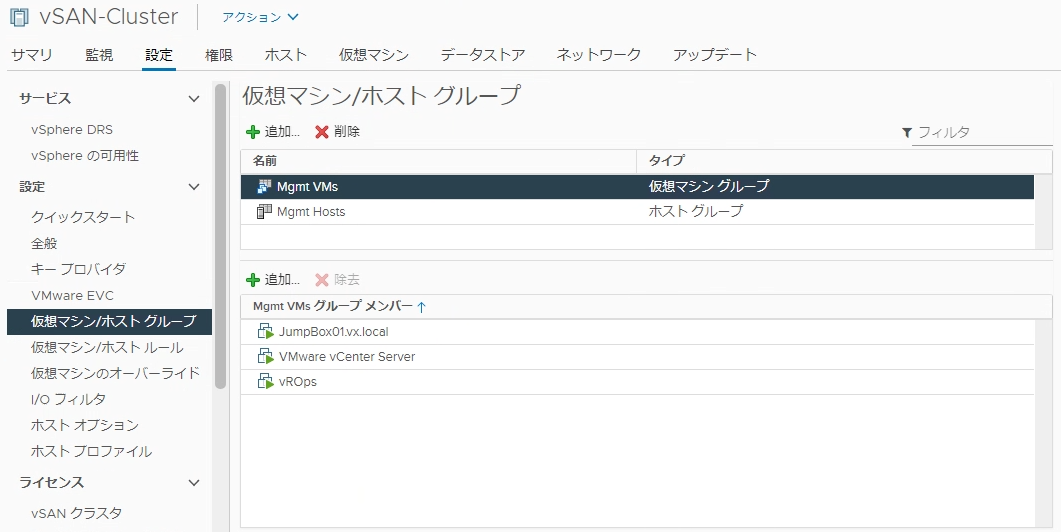1061x532 pixels.
Task: Click the JumpBox01.vx.local VM icon
Action: pyautogui.click(x=265, y=332)
